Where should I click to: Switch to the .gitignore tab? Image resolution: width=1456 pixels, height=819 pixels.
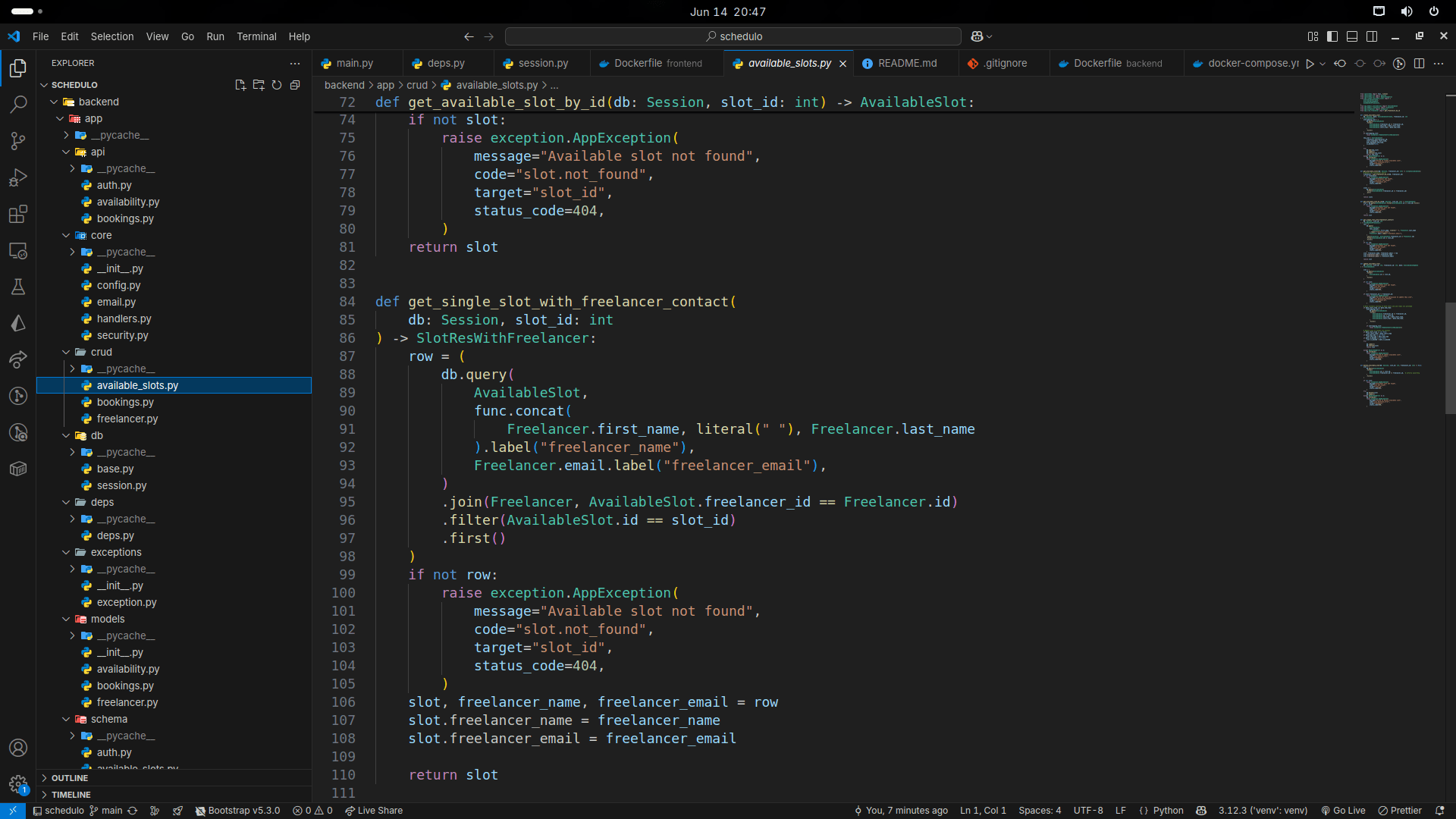[1005, 64]
